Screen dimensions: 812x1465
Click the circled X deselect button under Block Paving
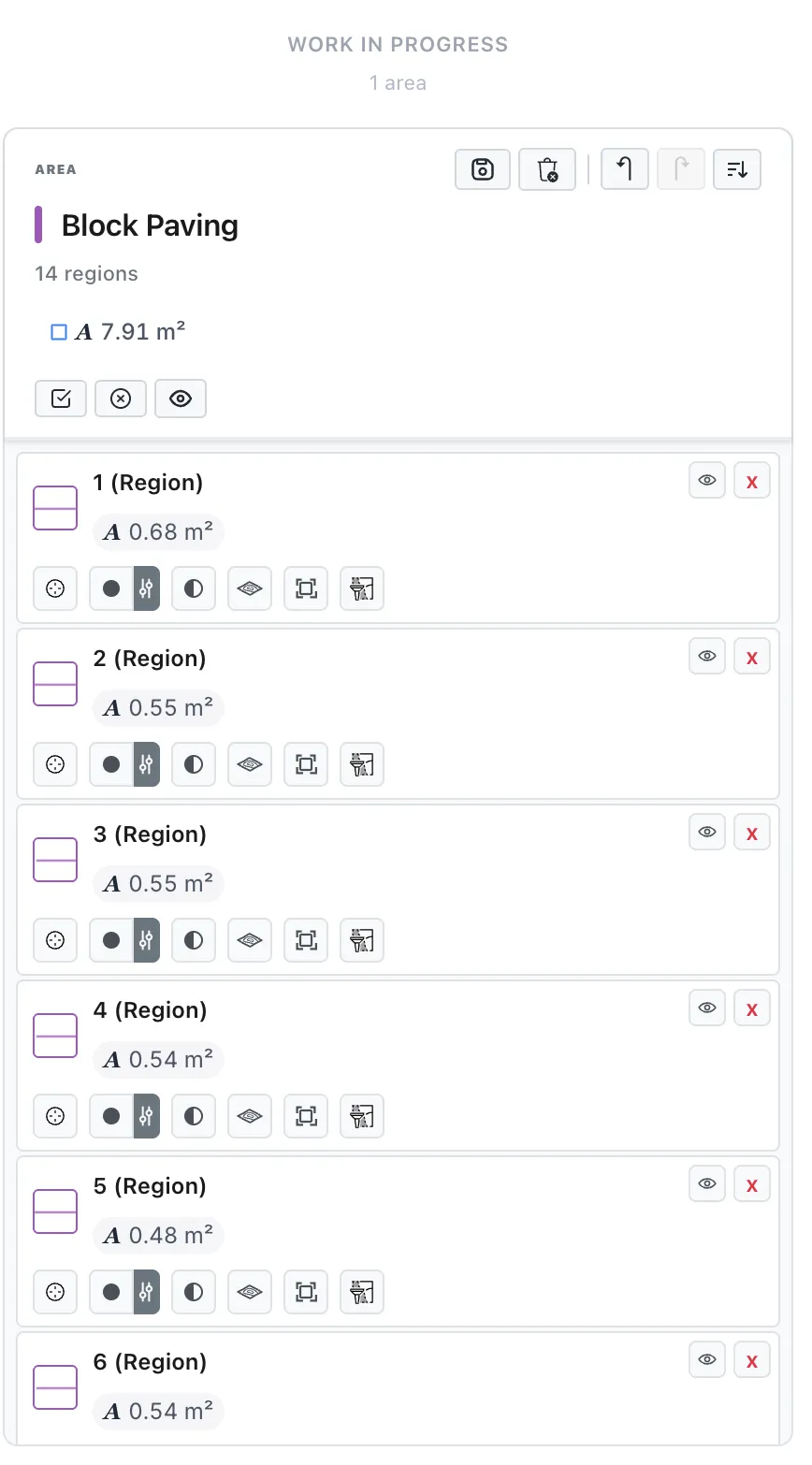pyautogui.click(x=121, y=399)
